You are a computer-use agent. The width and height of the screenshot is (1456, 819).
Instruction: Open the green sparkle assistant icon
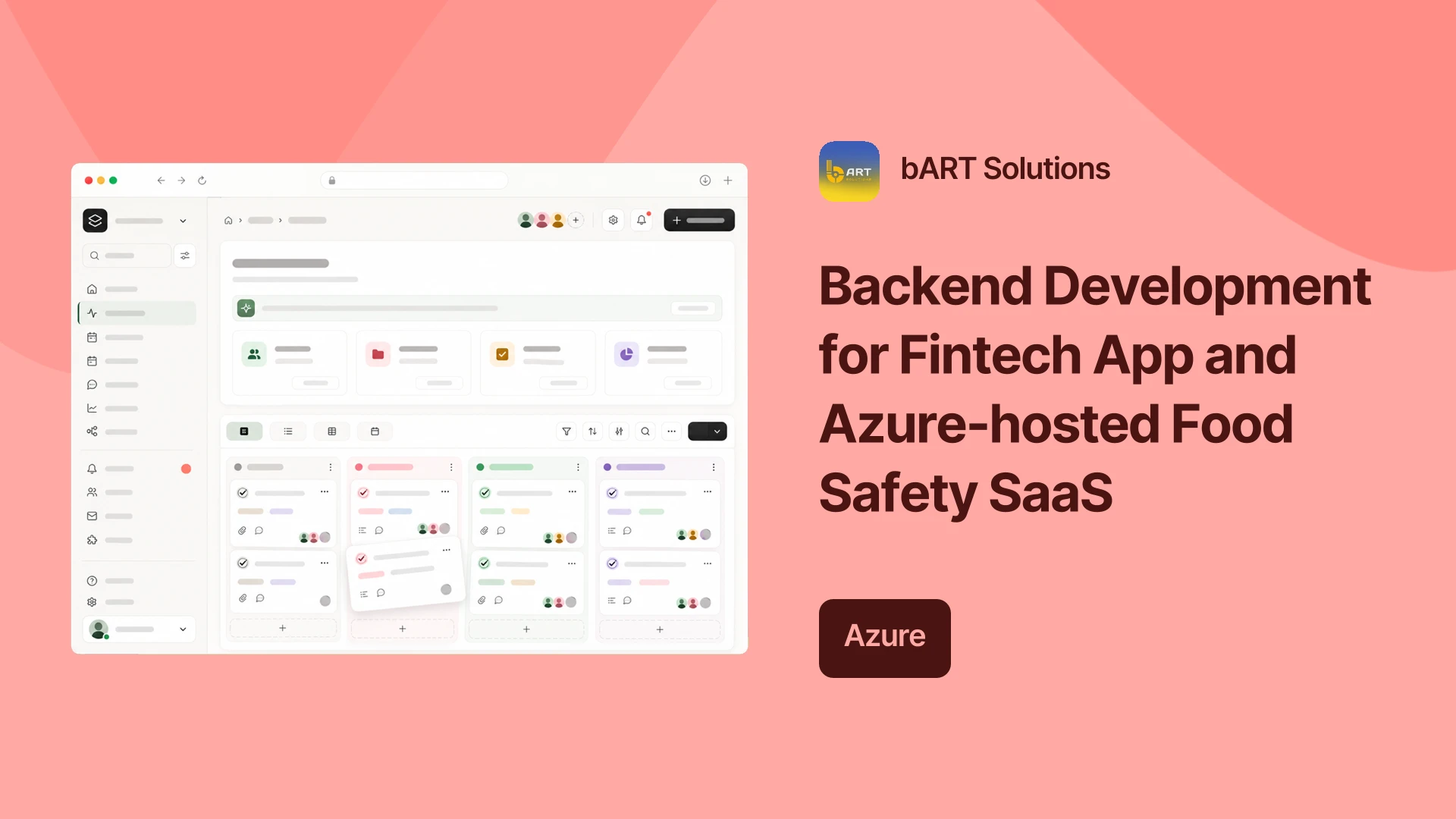[246, 308]
